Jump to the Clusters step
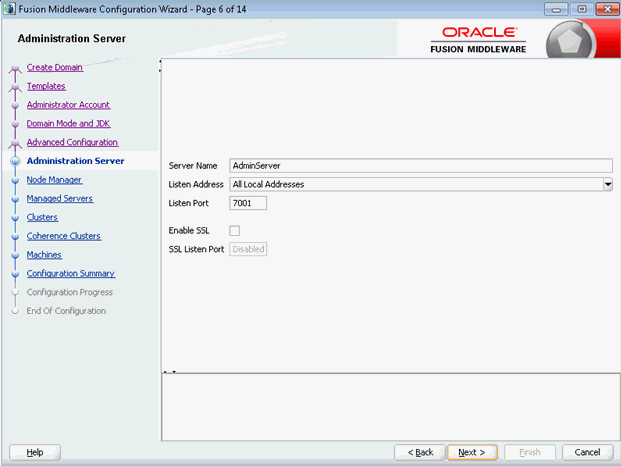Image resolution: width=621 pixels, height=466 pixels. click(x=42, y=217)
